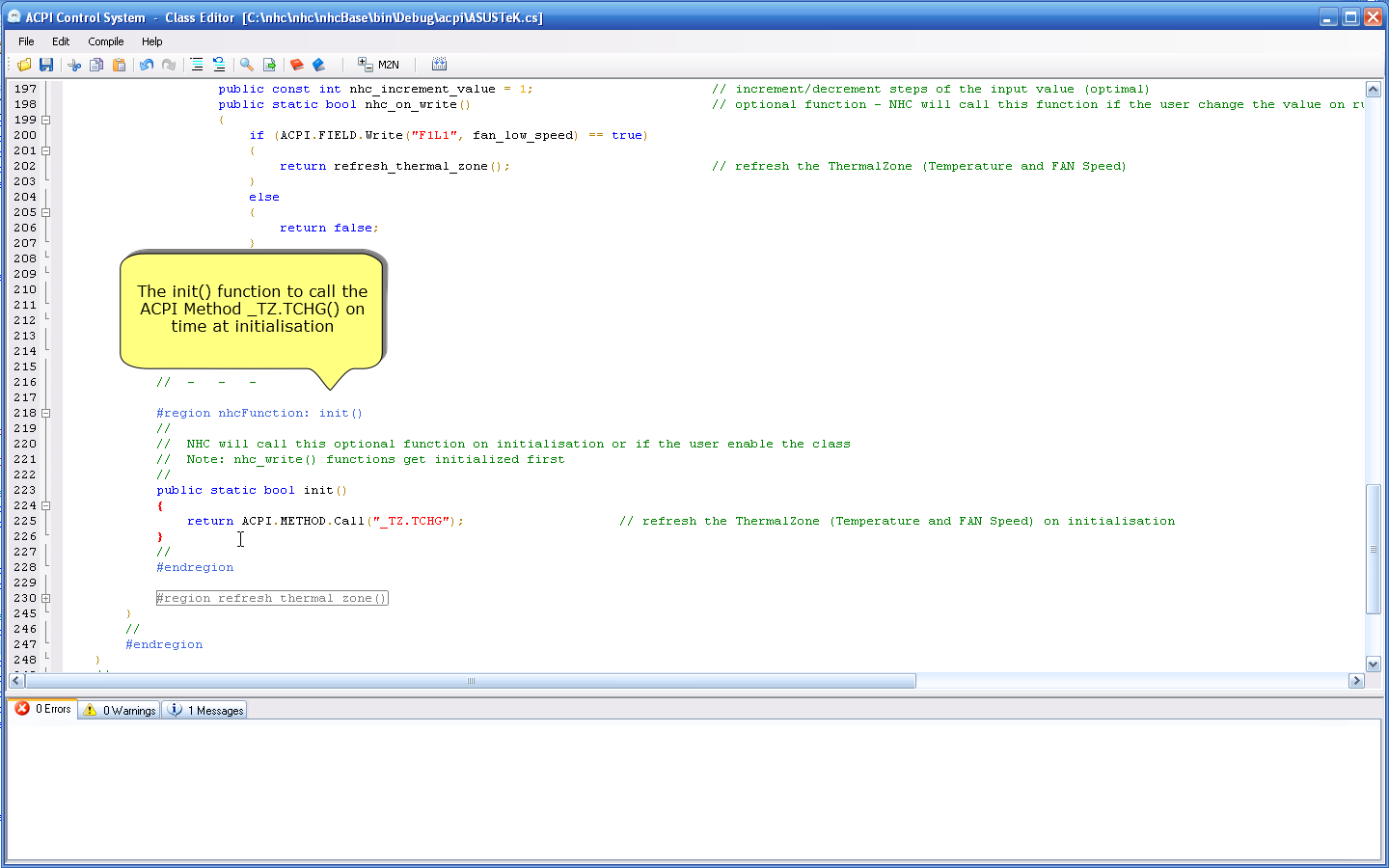Click the Copy icon in the toolbar
The image size is (1389, 868).
(x=96, y=65)
